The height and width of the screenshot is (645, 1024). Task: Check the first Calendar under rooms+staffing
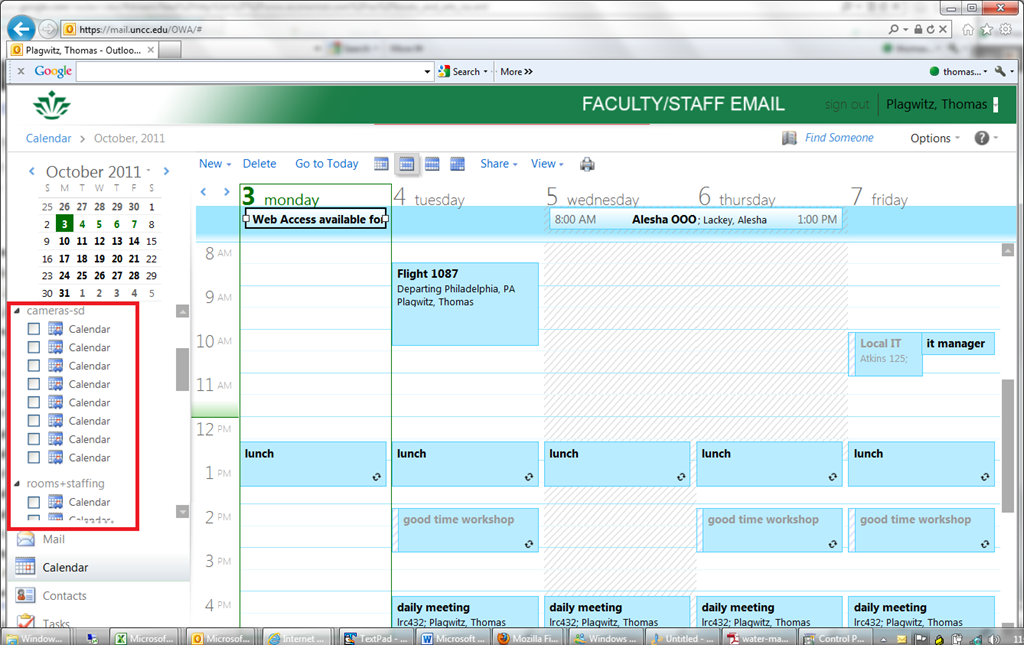click(34, 502)
